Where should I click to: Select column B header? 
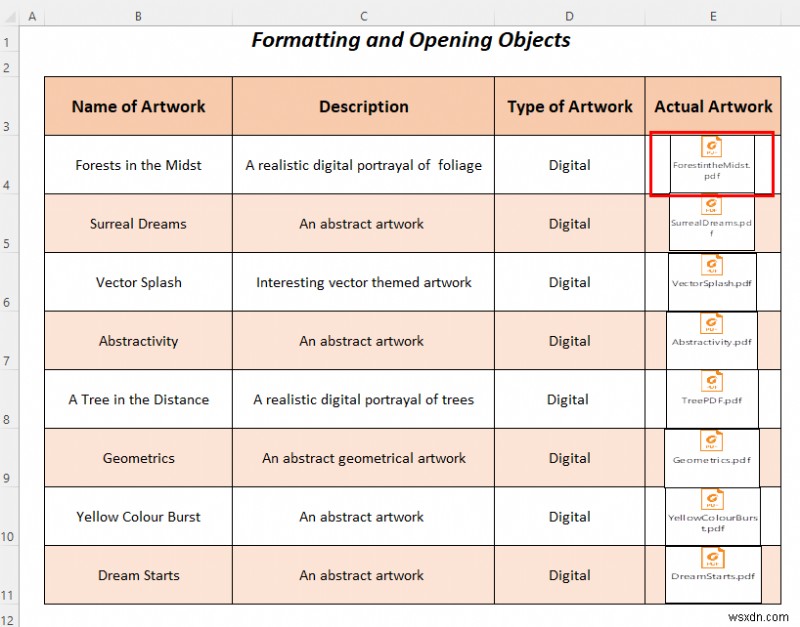pos(138,16)
